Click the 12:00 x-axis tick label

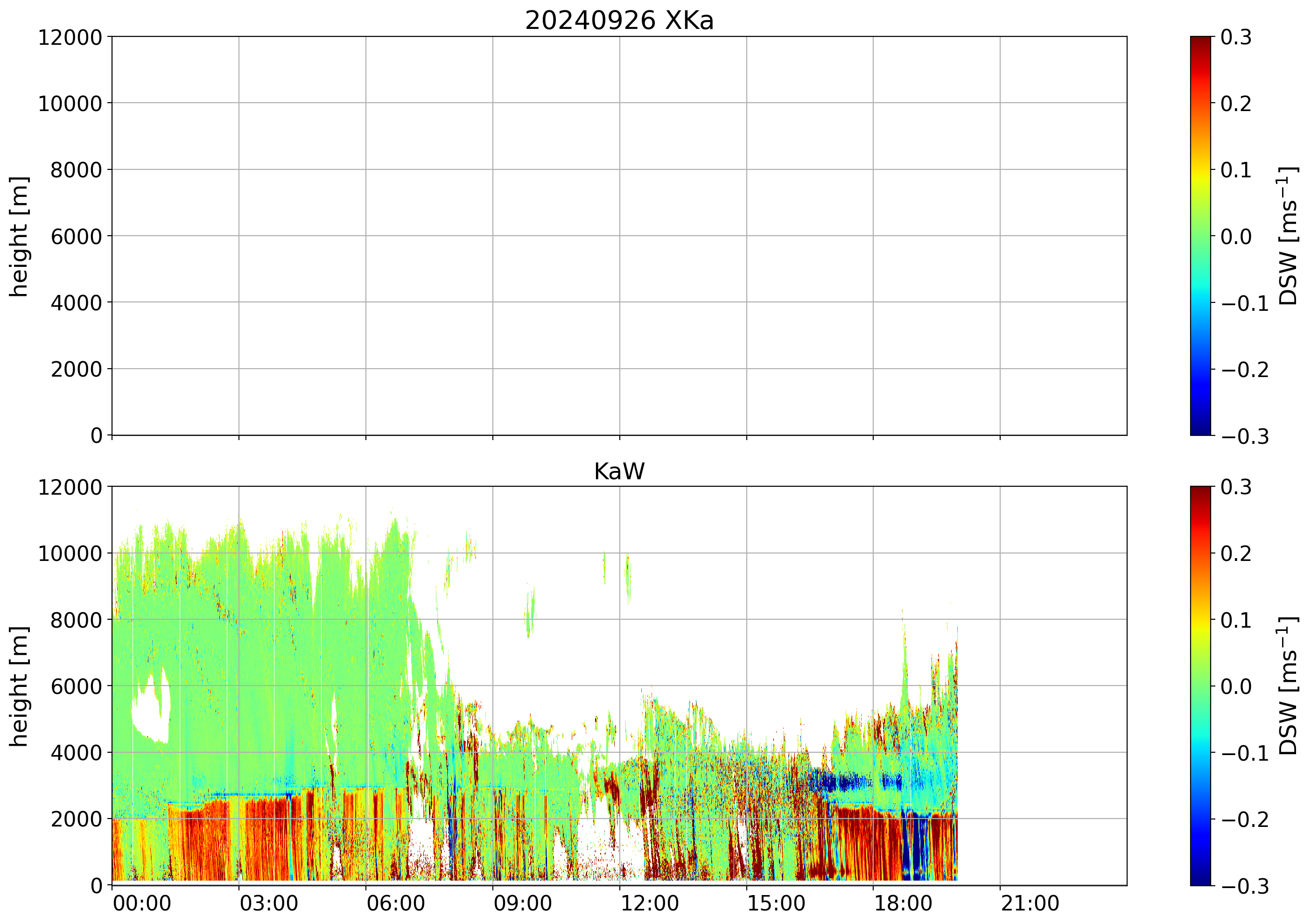pyautogui.click(x=649, y=904)
